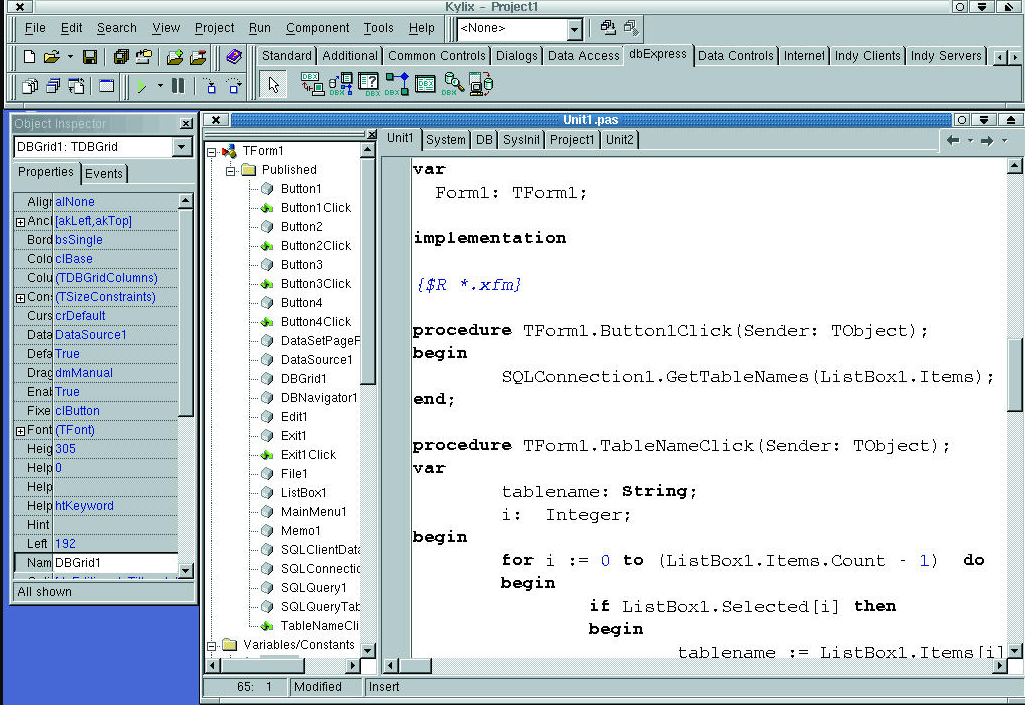Switch to the Events tab
This screenshot has width=1025, height=705.
click(104, 173)
